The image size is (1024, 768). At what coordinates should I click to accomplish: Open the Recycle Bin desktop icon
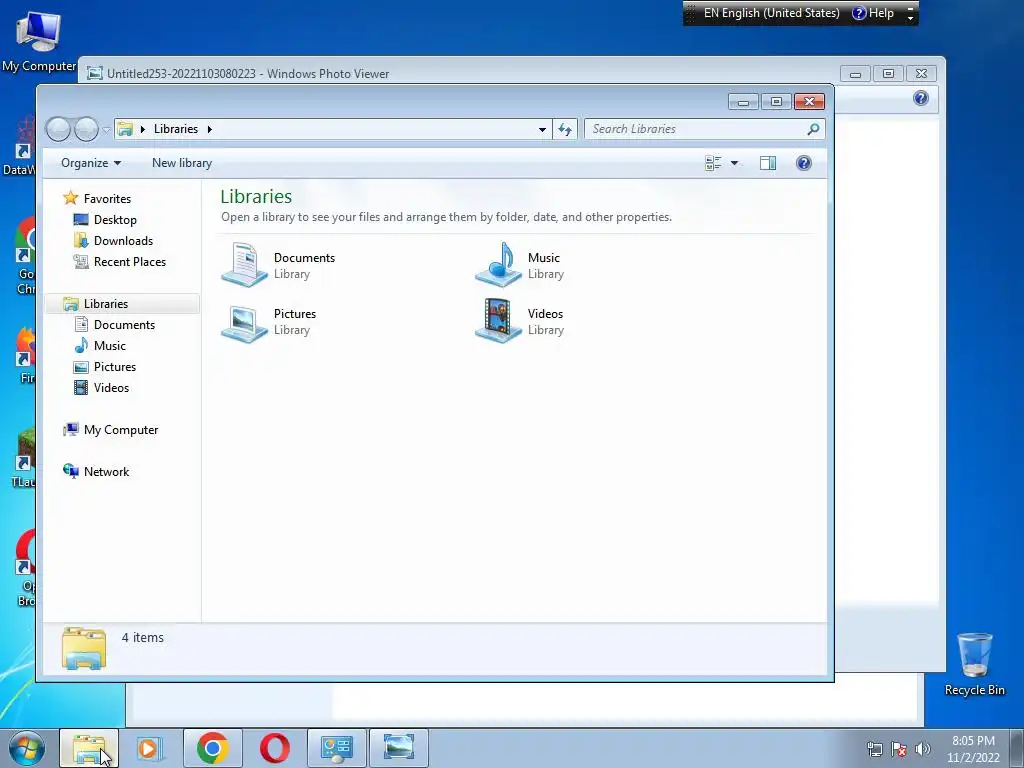[x=974, y=664]
